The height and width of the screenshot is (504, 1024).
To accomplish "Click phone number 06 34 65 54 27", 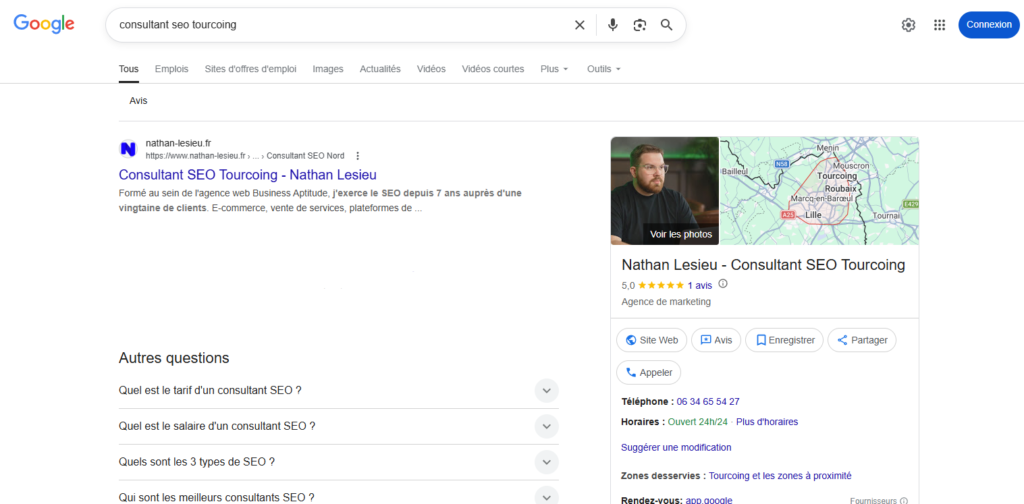I will (x=708, y=402).
